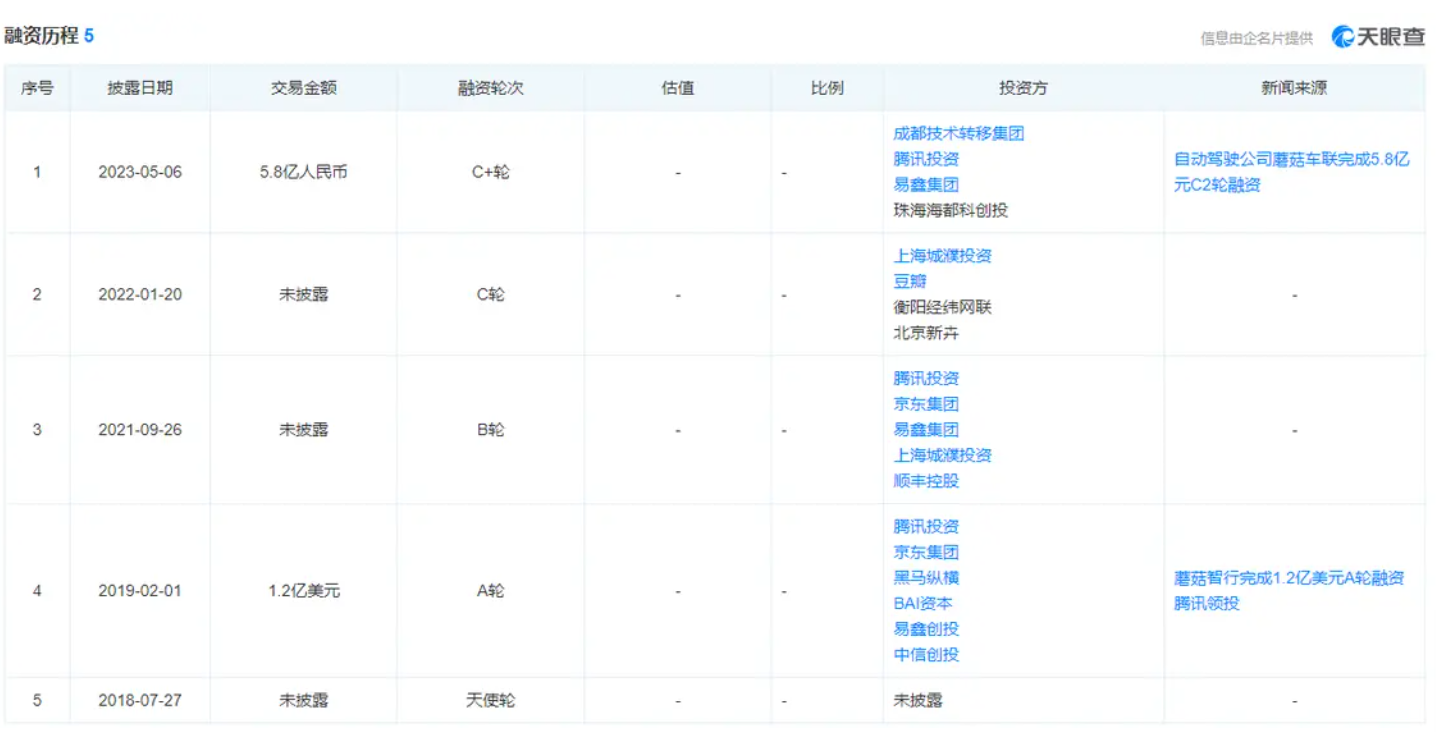This screenshot has height=732, width=1436.
Task: Open the 豆瓣 investor link
Action: (909, 282)
